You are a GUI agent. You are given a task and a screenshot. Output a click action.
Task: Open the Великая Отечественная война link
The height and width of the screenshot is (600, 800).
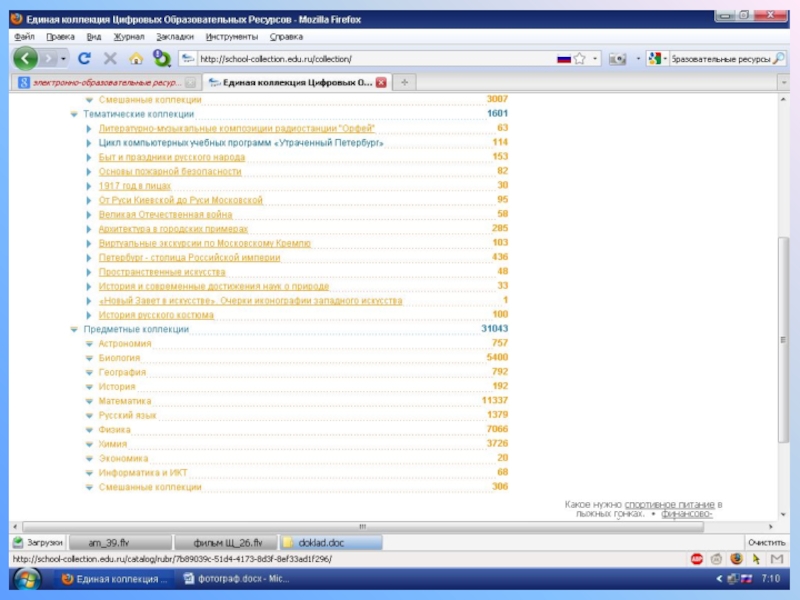coord(165,214)
